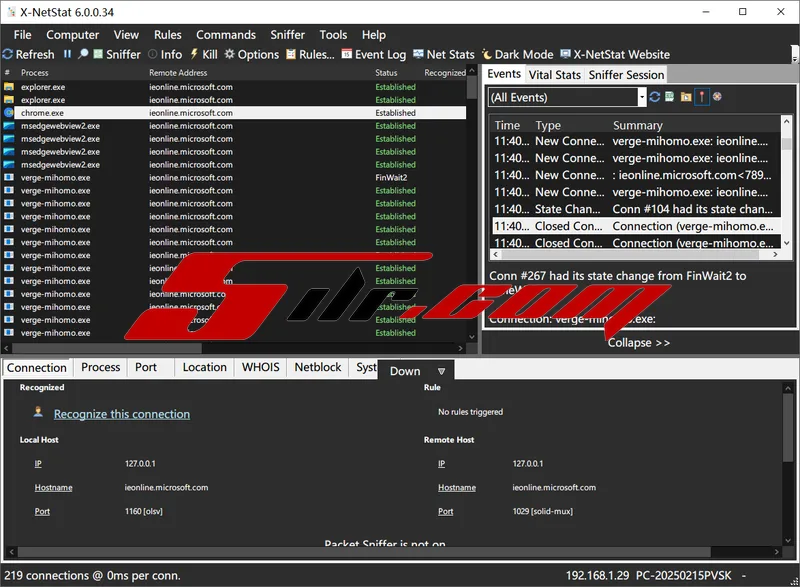800x587 pixels.
Task: Switch to the Process tab
Action: [x=101, y=367]
